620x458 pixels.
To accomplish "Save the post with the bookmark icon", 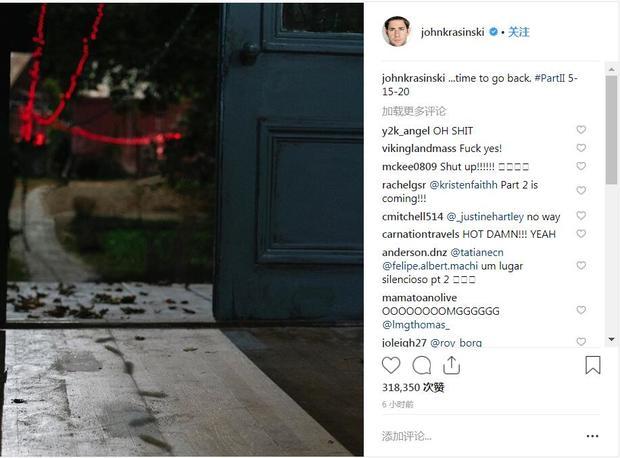I will pos(593,365).
